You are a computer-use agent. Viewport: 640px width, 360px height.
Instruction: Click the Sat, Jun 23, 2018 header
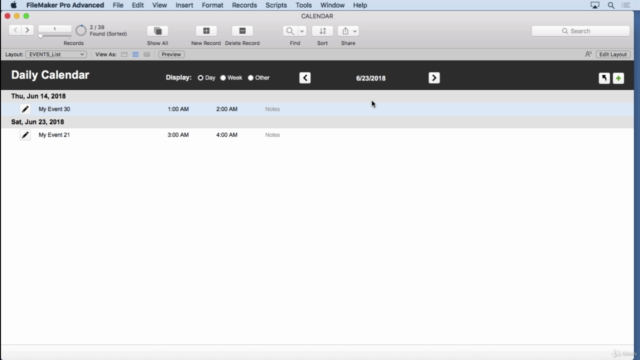coord(38,122)
